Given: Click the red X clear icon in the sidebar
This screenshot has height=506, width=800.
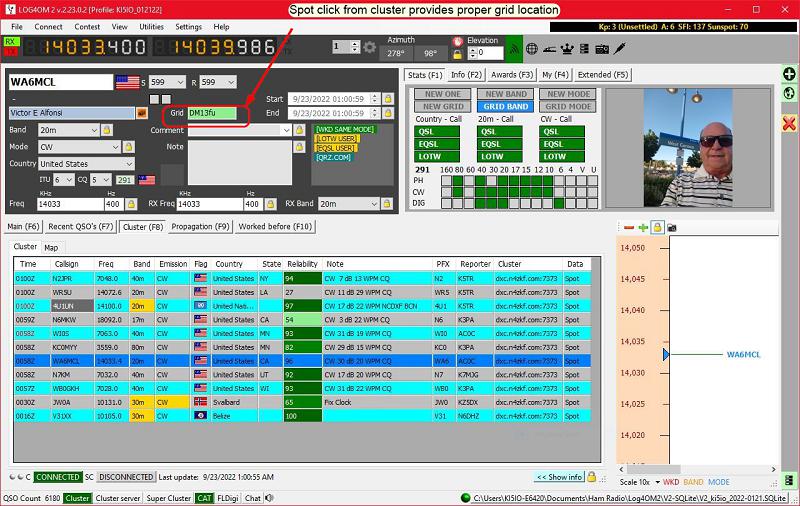Looking at the screenshot, I should pos(789,123).
